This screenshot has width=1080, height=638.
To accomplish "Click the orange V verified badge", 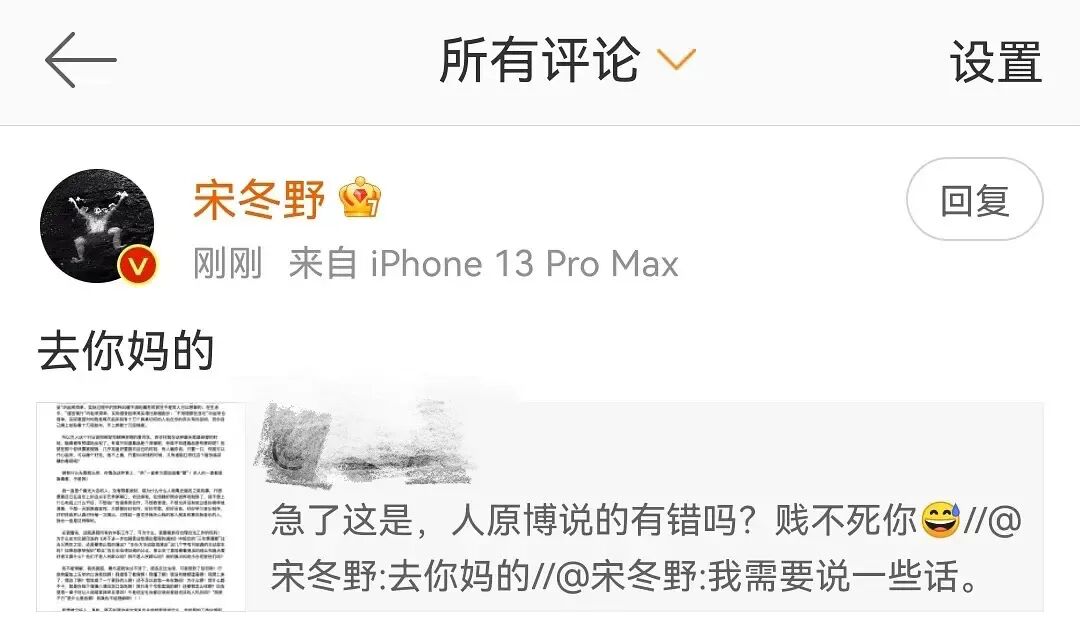I will coord(138,265).
